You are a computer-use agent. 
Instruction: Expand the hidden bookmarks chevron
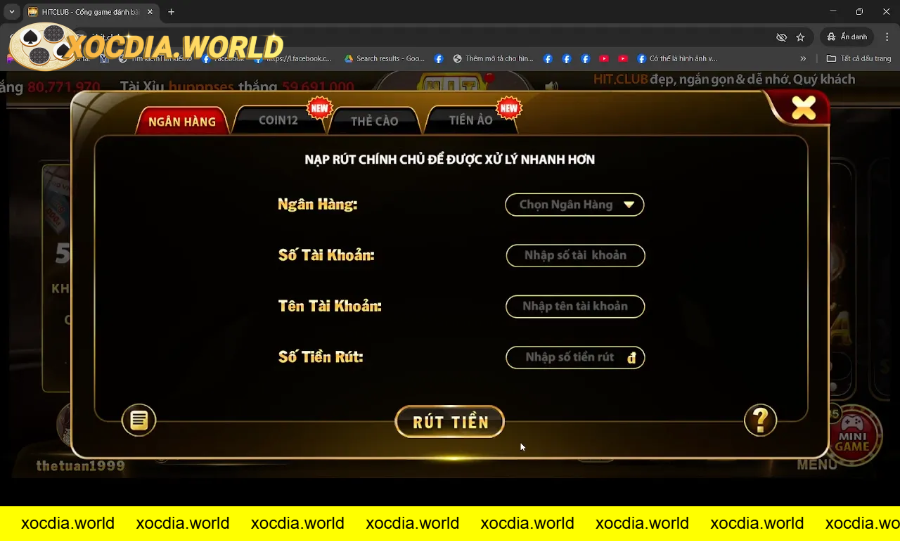tap(803, 59)
